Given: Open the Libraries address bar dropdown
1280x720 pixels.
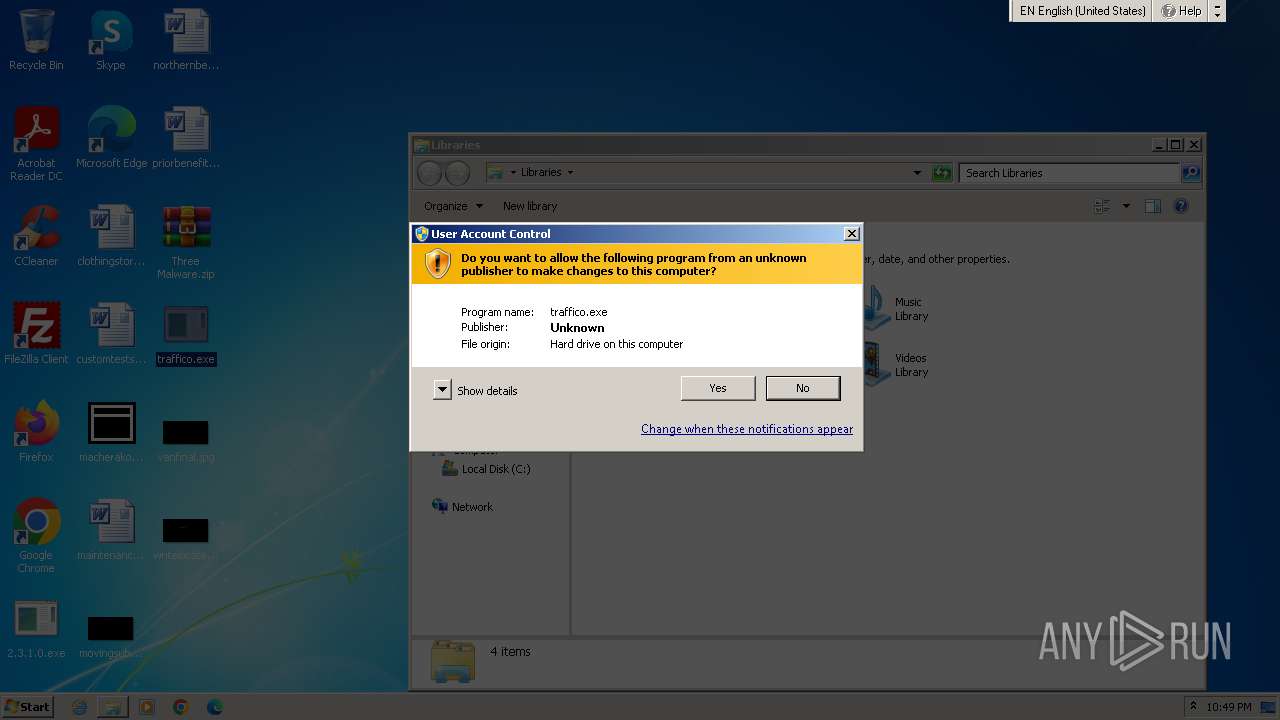Looking at the screenshot, I should point(917,173).
